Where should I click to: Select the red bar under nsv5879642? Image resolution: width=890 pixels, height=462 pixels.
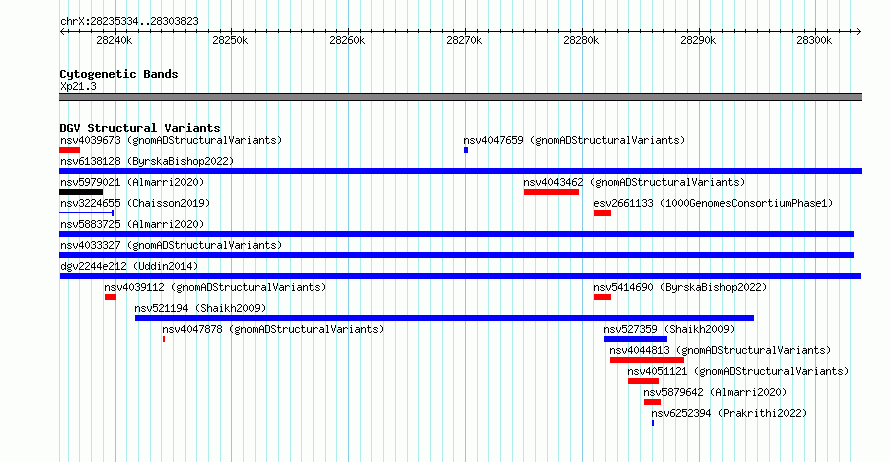[652, 402]
